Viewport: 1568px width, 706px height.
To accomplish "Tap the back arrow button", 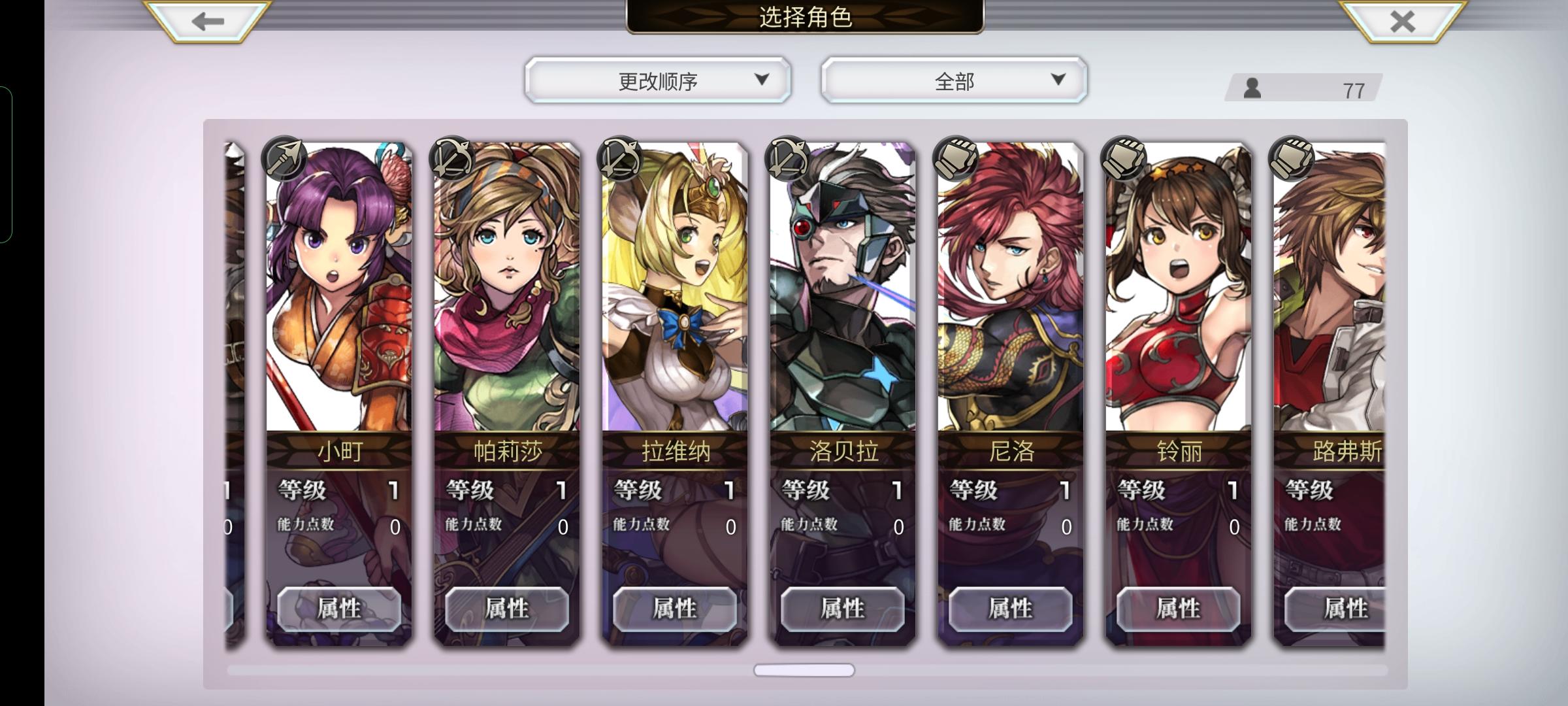I will [207, 21].
